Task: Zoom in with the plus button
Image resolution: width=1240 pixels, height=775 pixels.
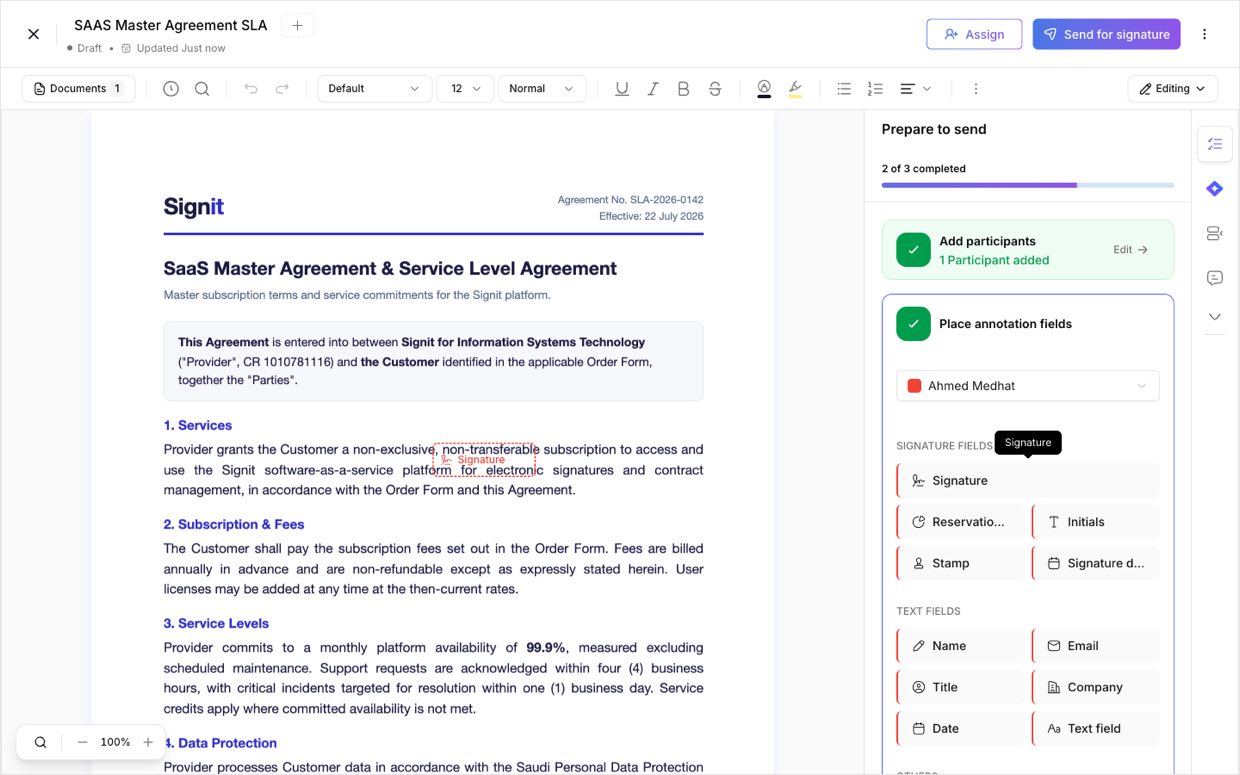Action: (148, 742)
